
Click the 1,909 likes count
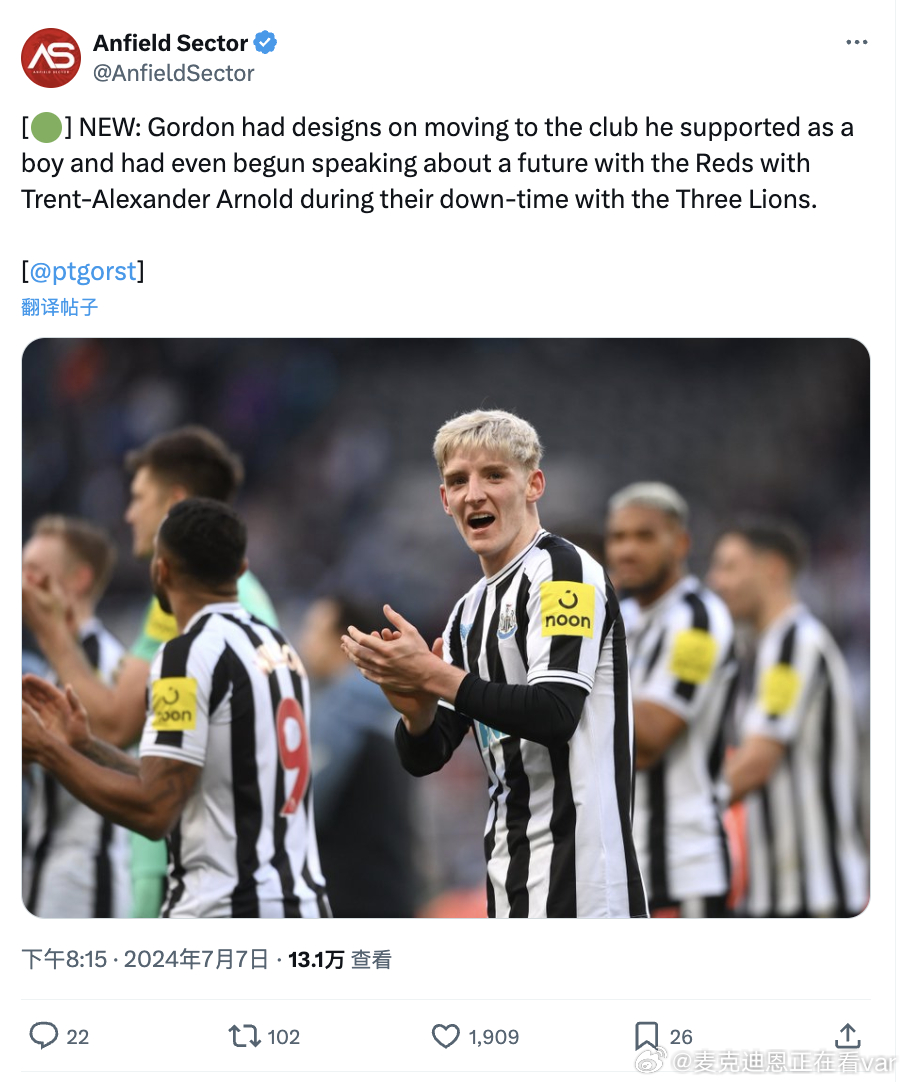click(494, 1036)
